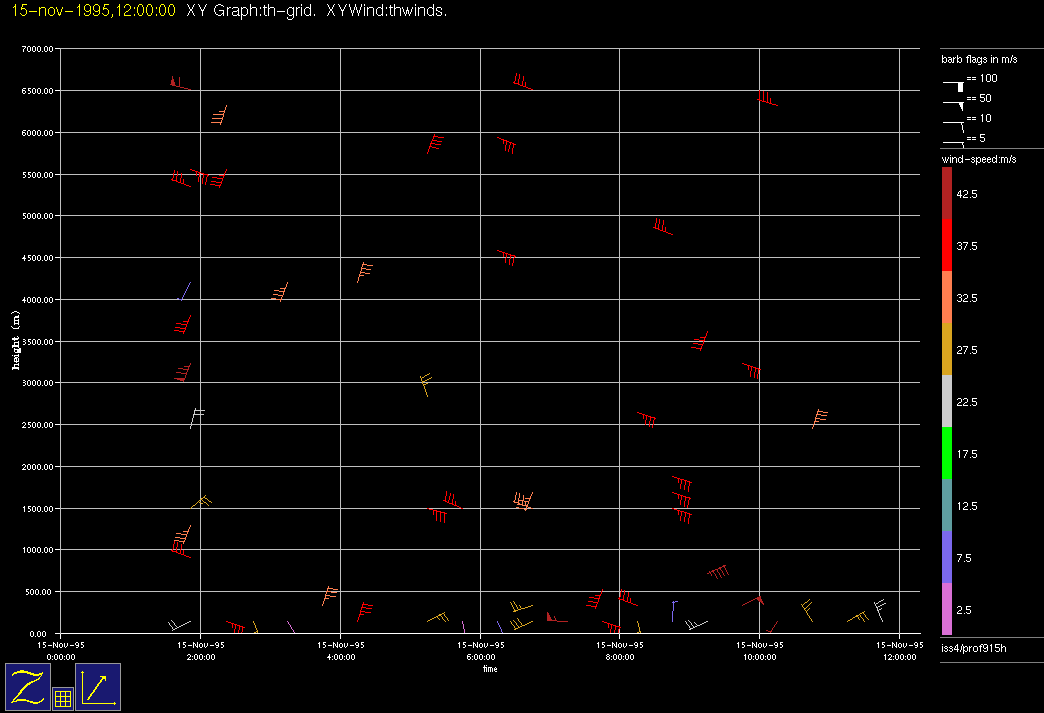1044x713 pixels.
Task: Click the 'wind-speed:m/s' legend heading
Action: click(978, 159)
